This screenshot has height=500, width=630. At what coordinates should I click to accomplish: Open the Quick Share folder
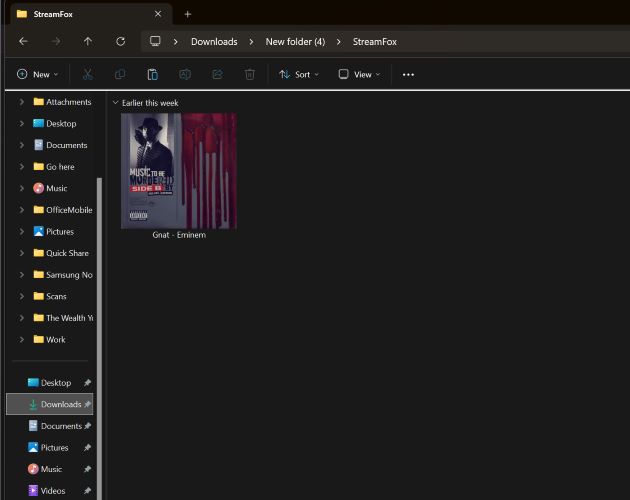[61, 253]
